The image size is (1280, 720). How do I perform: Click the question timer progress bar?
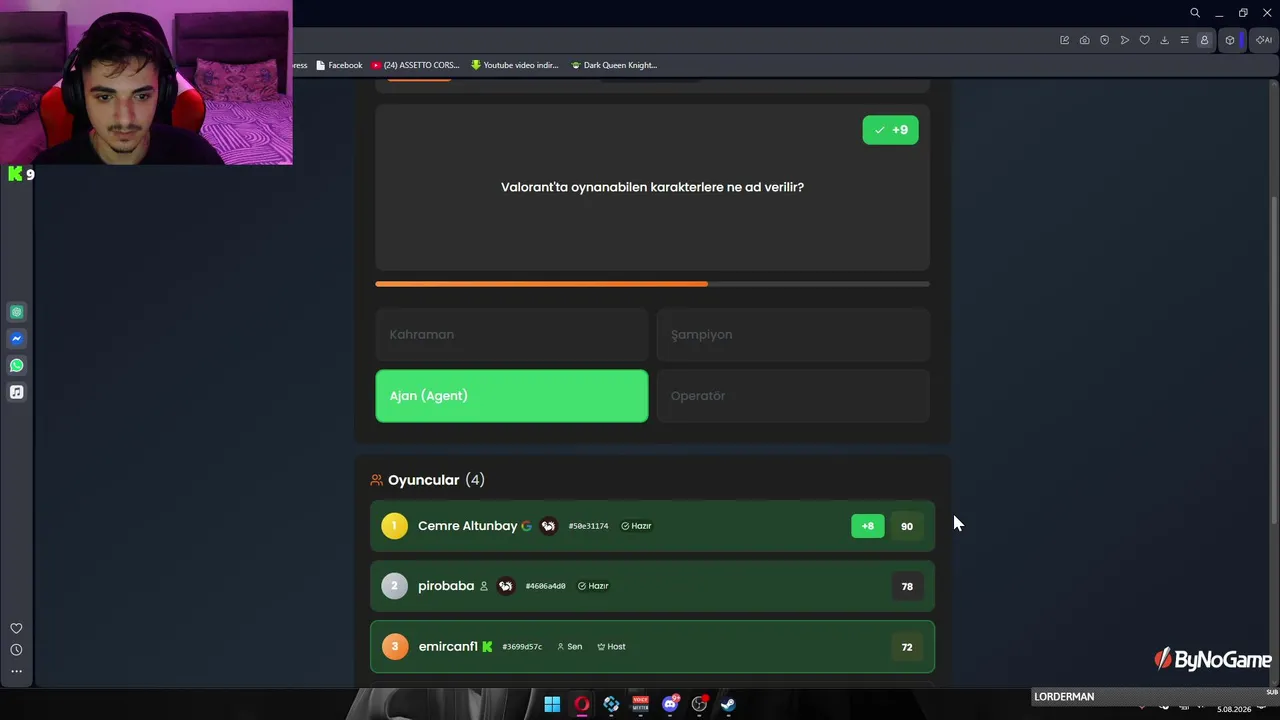click(652, 284)
